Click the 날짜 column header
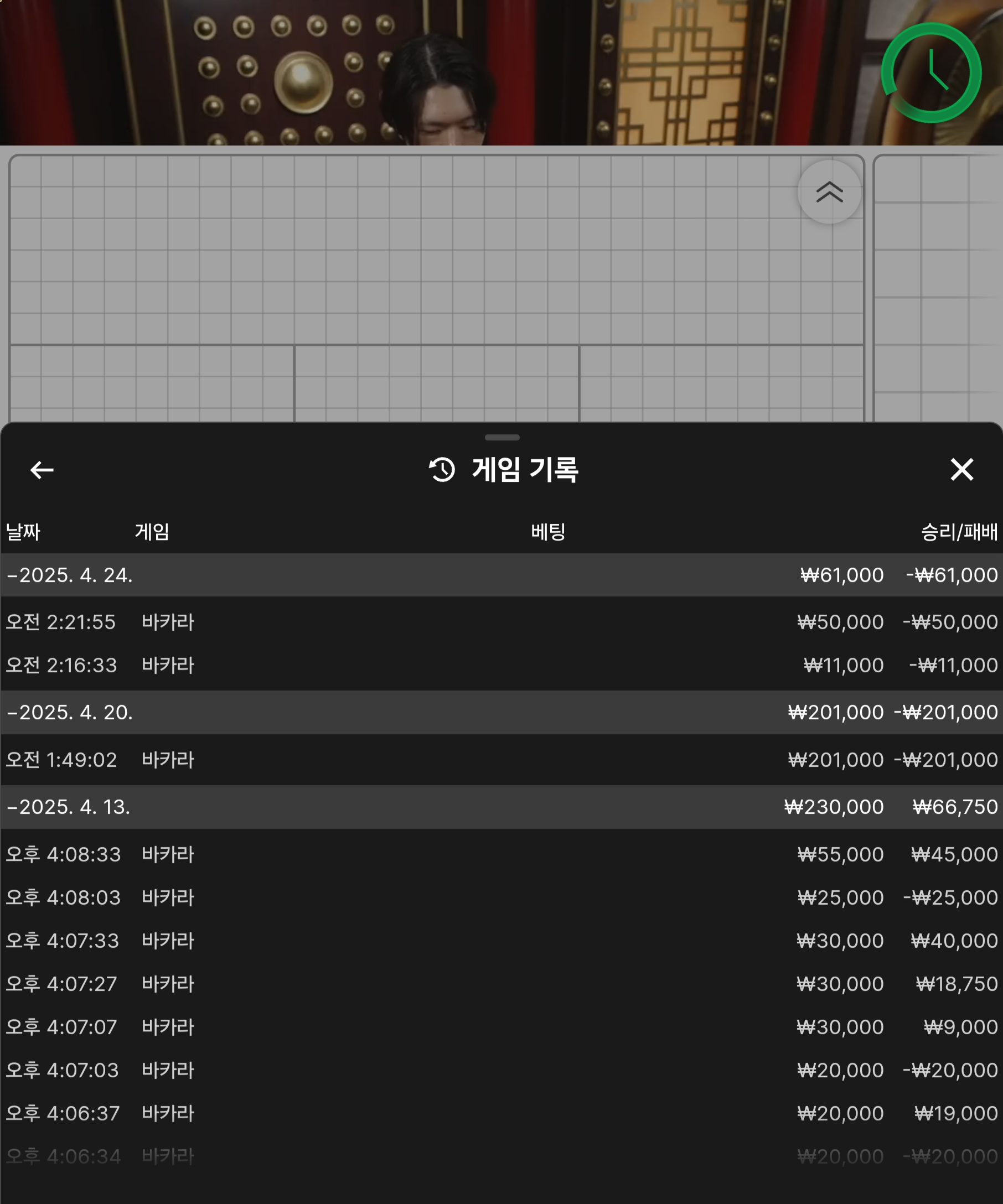1003x1204 pixels. 23,532
